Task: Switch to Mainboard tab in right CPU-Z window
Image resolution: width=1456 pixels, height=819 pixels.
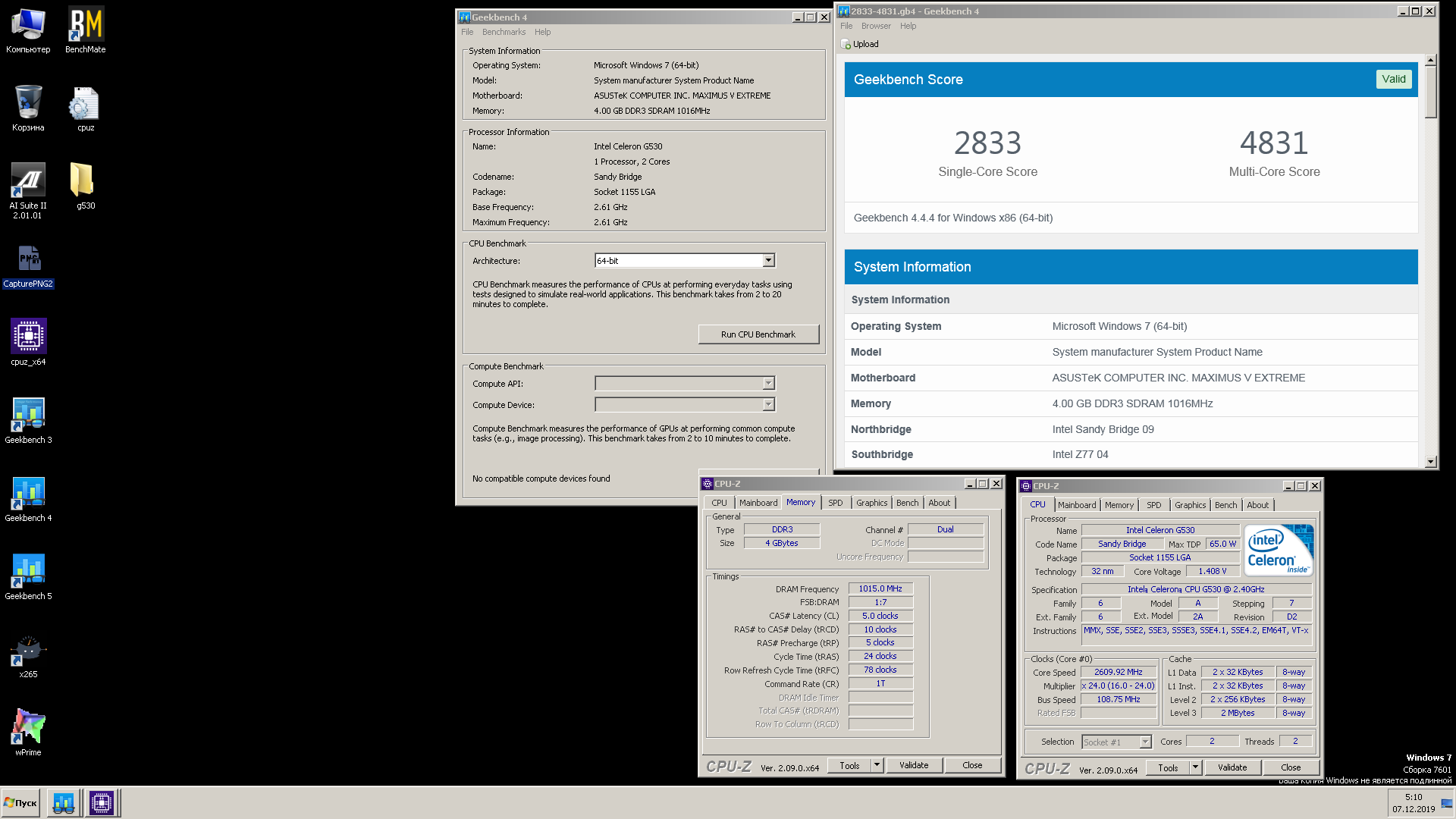Action: point(1077,505)
